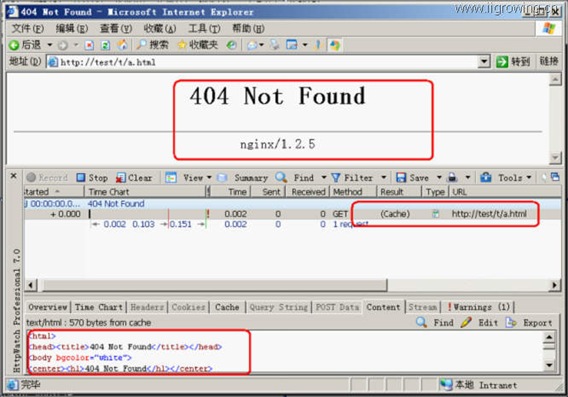The image size is (568, 397).
Task: Open the 文件(F) menu
Action: 28,28
